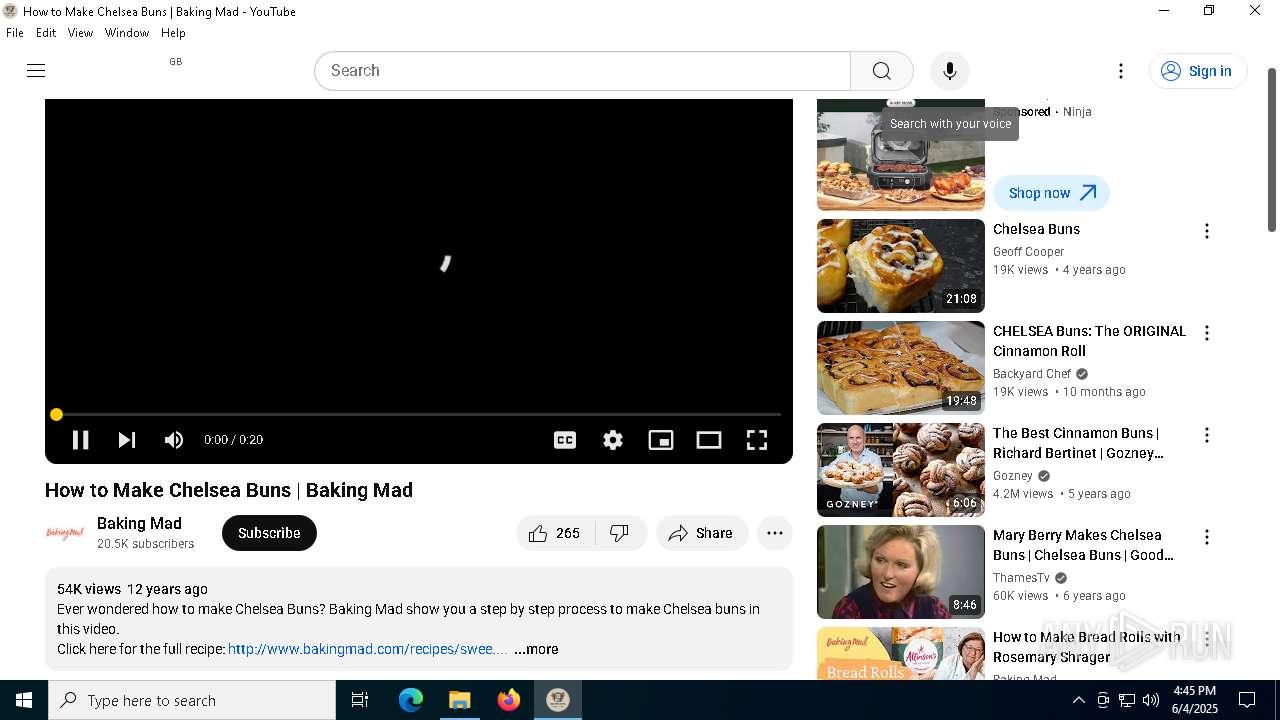Subscribe to Baking Mad

tap(269, 533)
